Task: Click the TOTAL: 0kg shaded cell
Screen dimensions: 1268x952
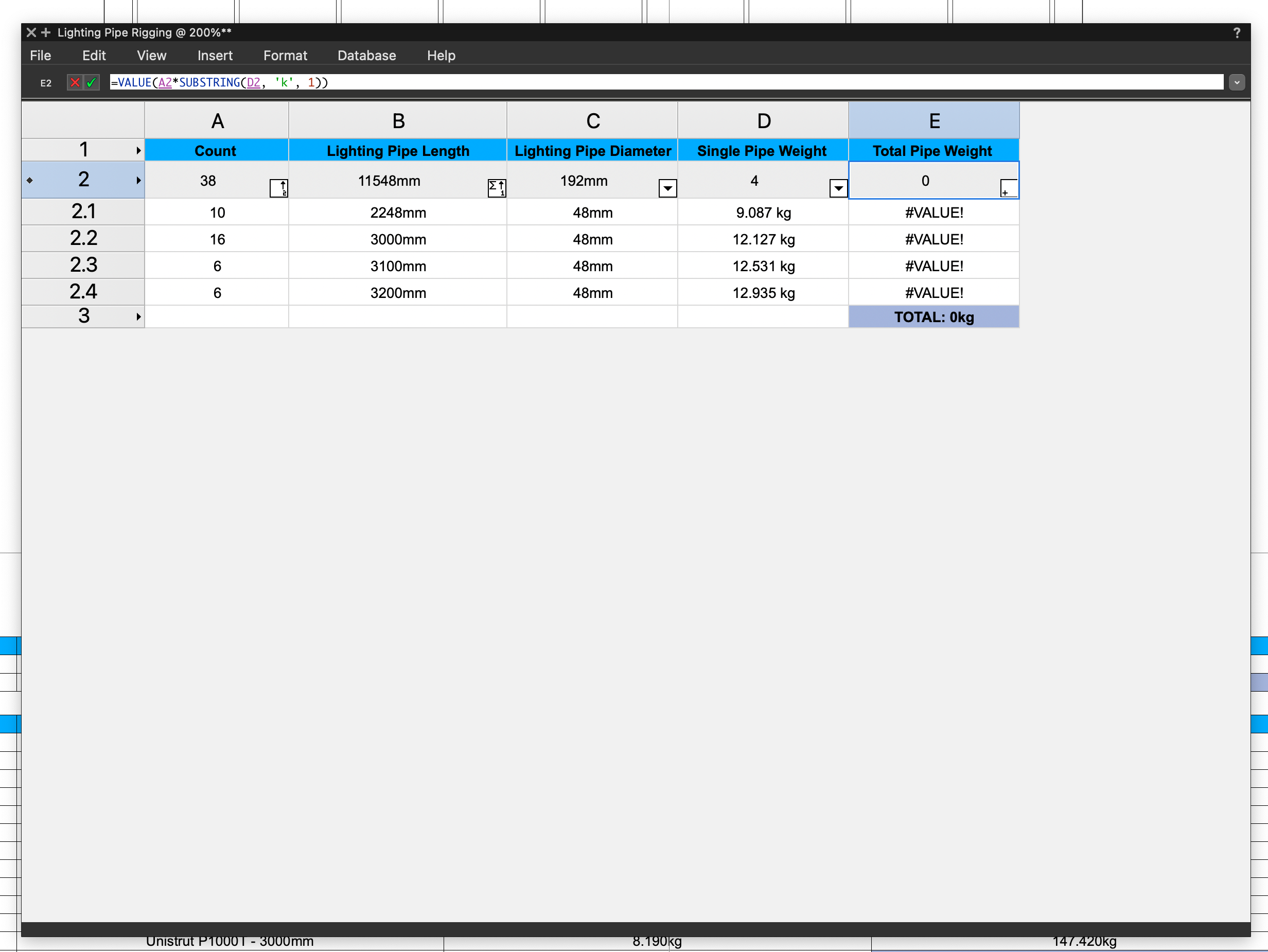Action: pyautogui.click(x=934, y=317)
